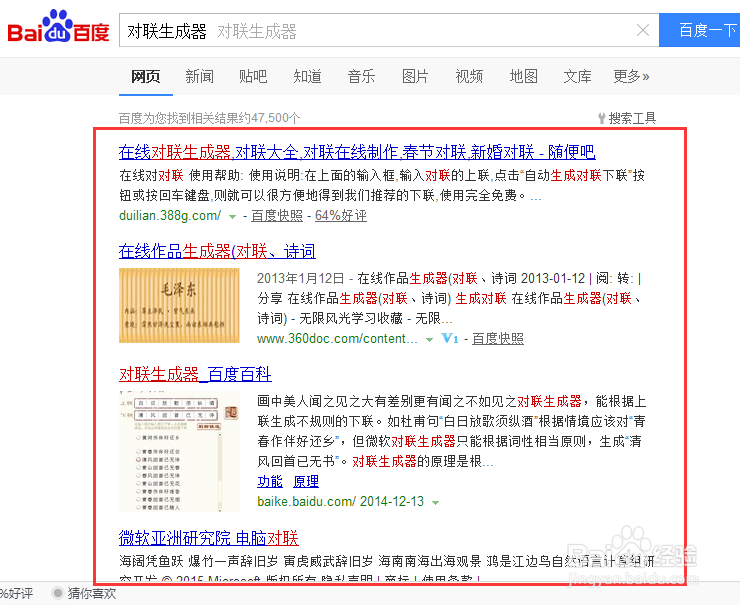Viewport: 740px width, 605px height.
Task: Open the 视频 tab
Action: [x=469, y=76]
